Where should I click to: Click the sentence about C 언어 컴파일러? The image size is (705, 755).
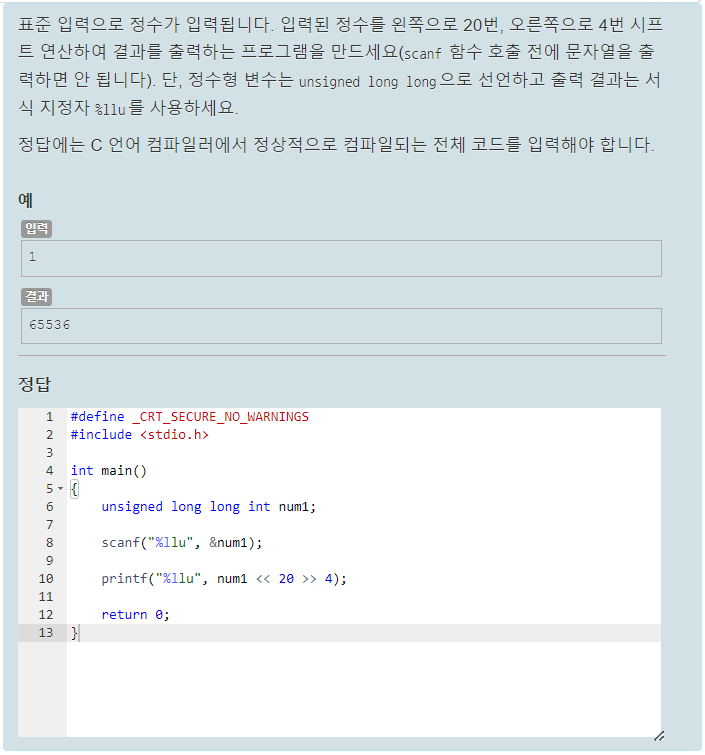336,144
